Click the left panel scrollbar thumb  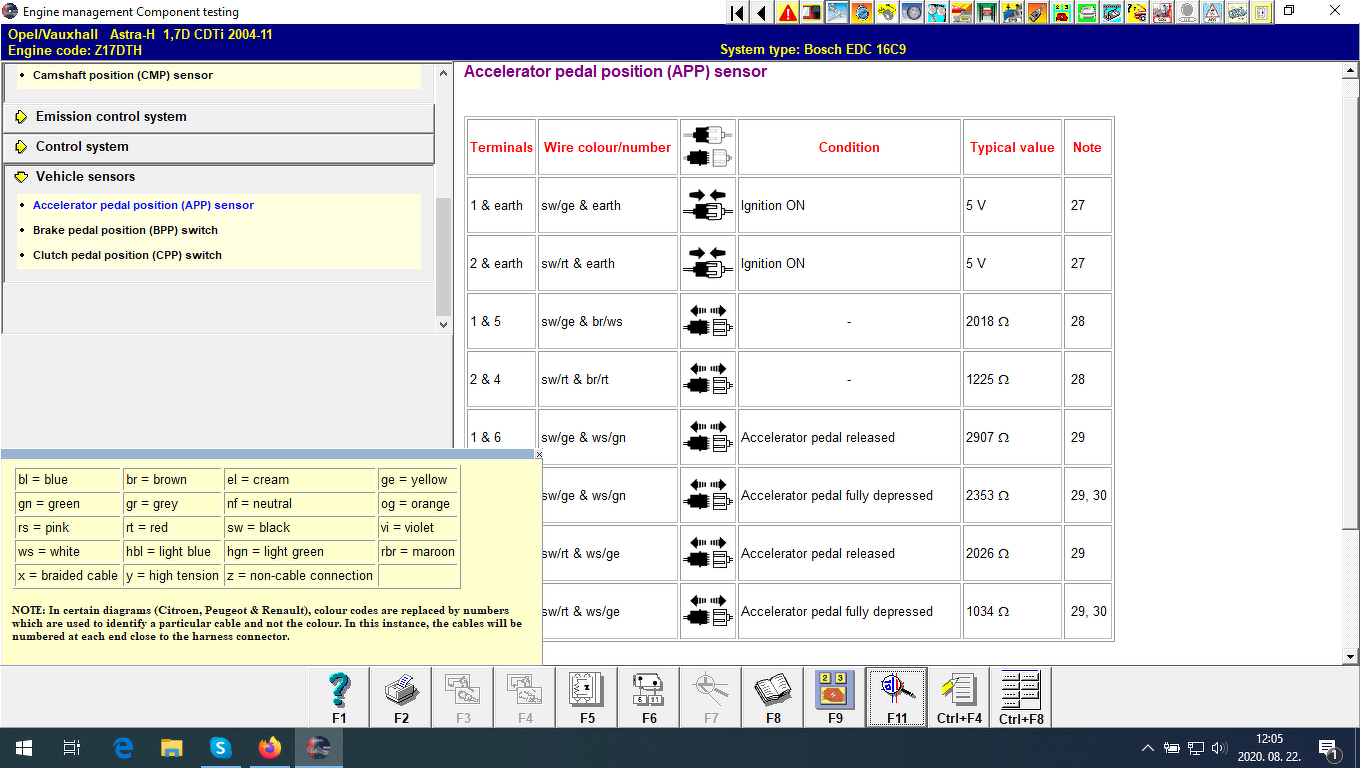[x=444, y=255]
